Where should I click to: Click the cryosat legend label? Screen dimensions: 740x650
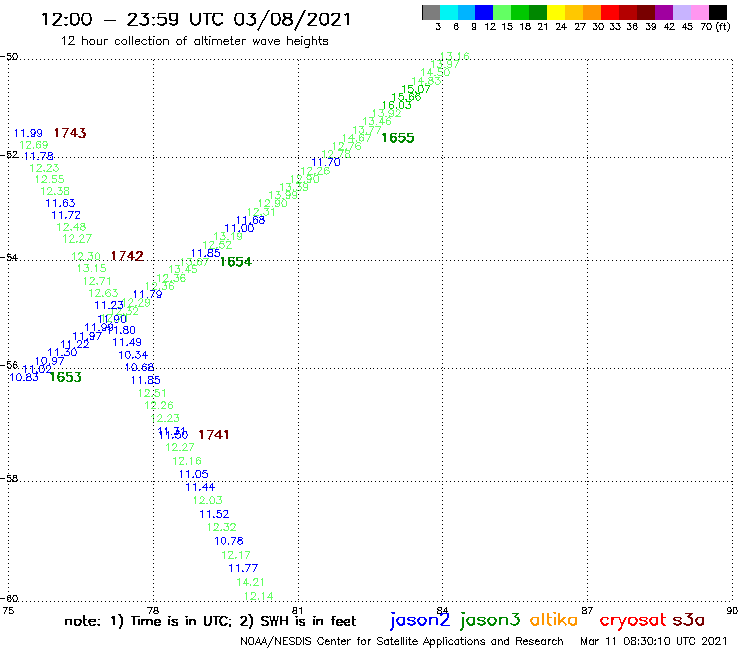(x=633, y=620)
